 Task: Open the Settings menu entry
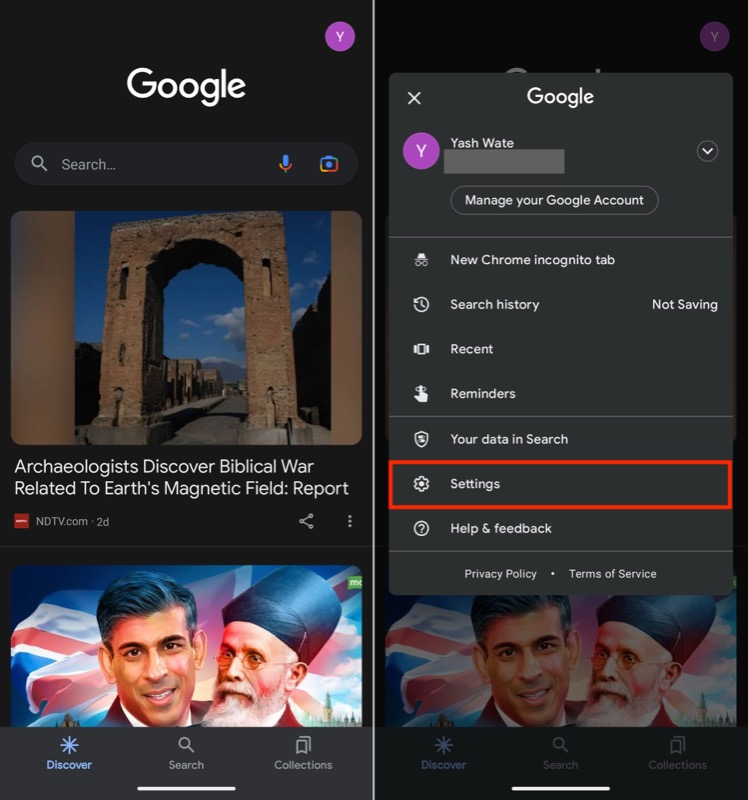561,484
